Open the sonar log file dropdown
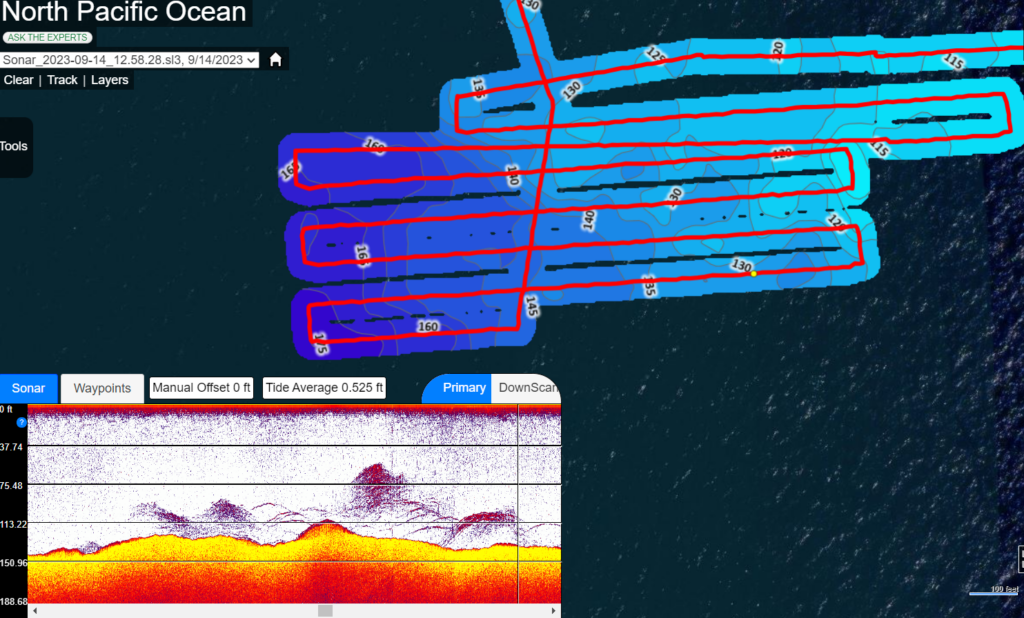The image size is (1024, 618). click(x=131, y=60)
